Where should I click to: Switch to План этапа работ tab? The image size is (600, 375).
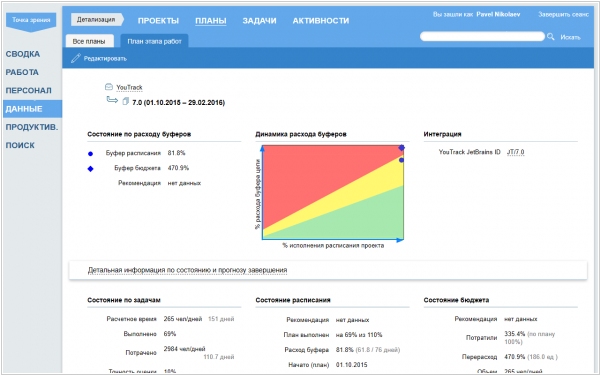coord(154,41)
